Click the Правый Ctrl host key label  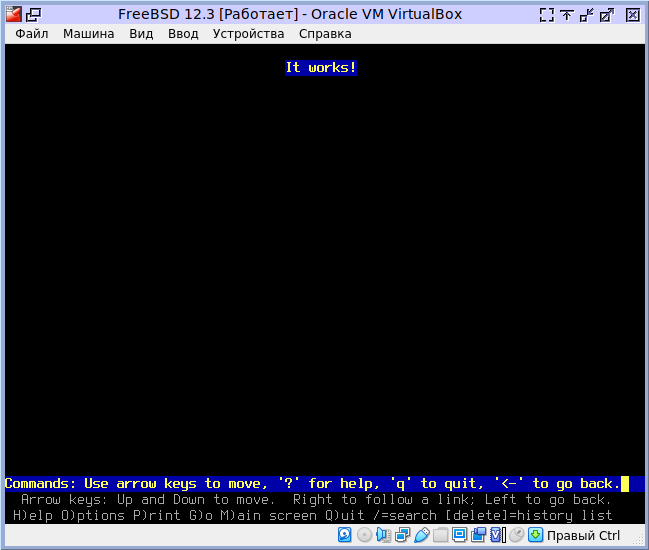pos(584,536)
